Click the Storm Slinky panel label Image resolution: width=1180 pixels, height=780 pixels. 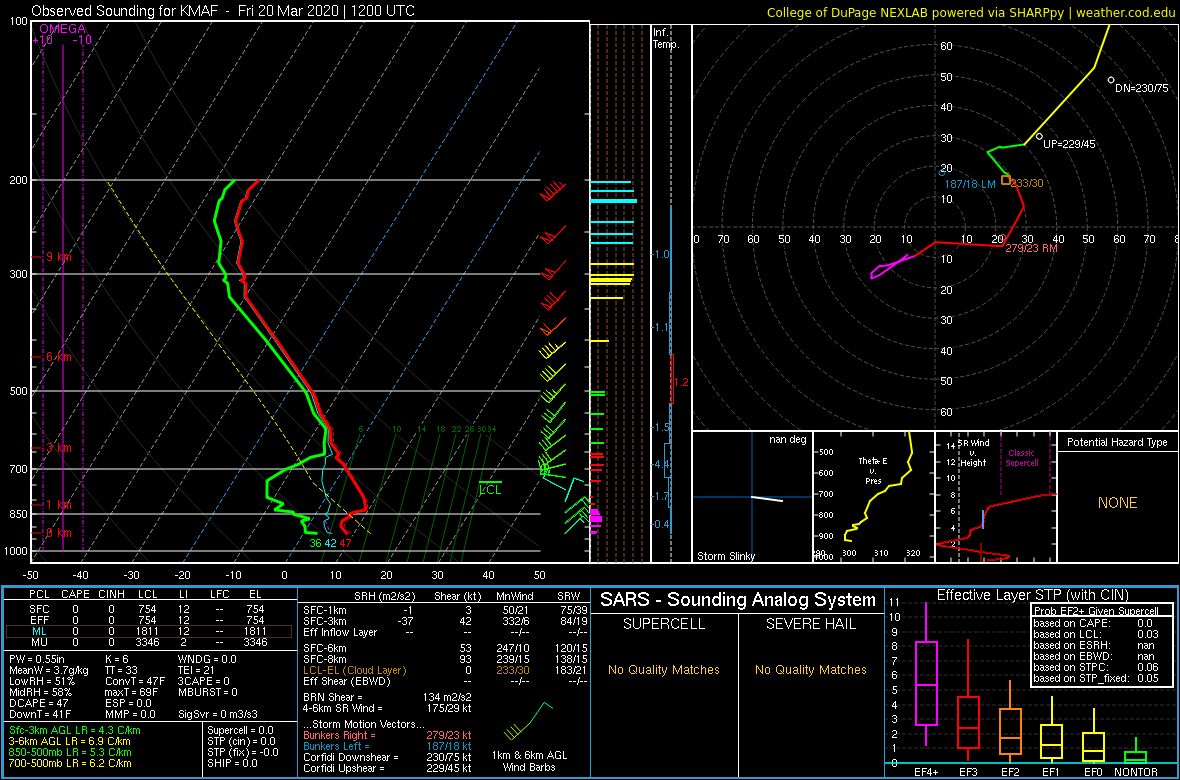click(725, 557)
